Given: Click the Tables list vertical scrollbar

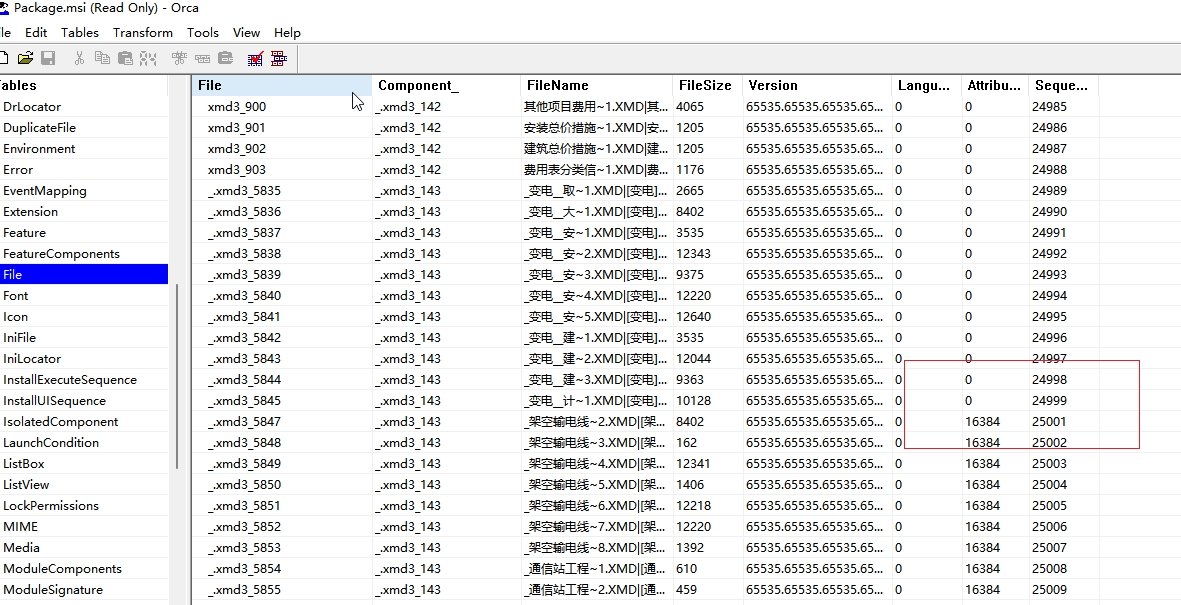Looking at the screenshot, I should pos(177,375).
